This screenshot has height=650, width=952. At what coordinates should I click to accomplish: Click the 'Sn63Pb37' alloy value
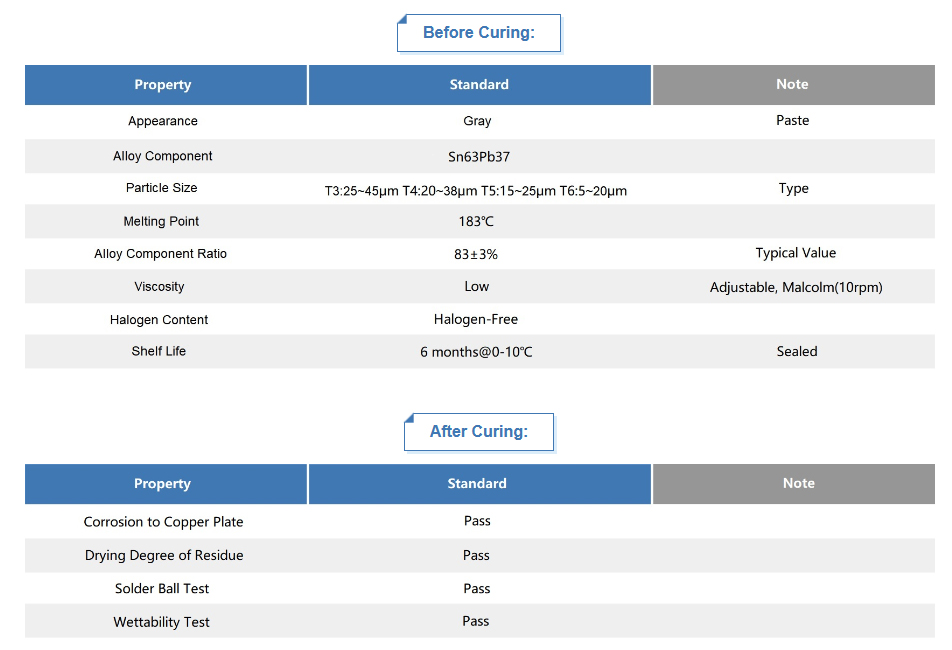tap(478, 157)
